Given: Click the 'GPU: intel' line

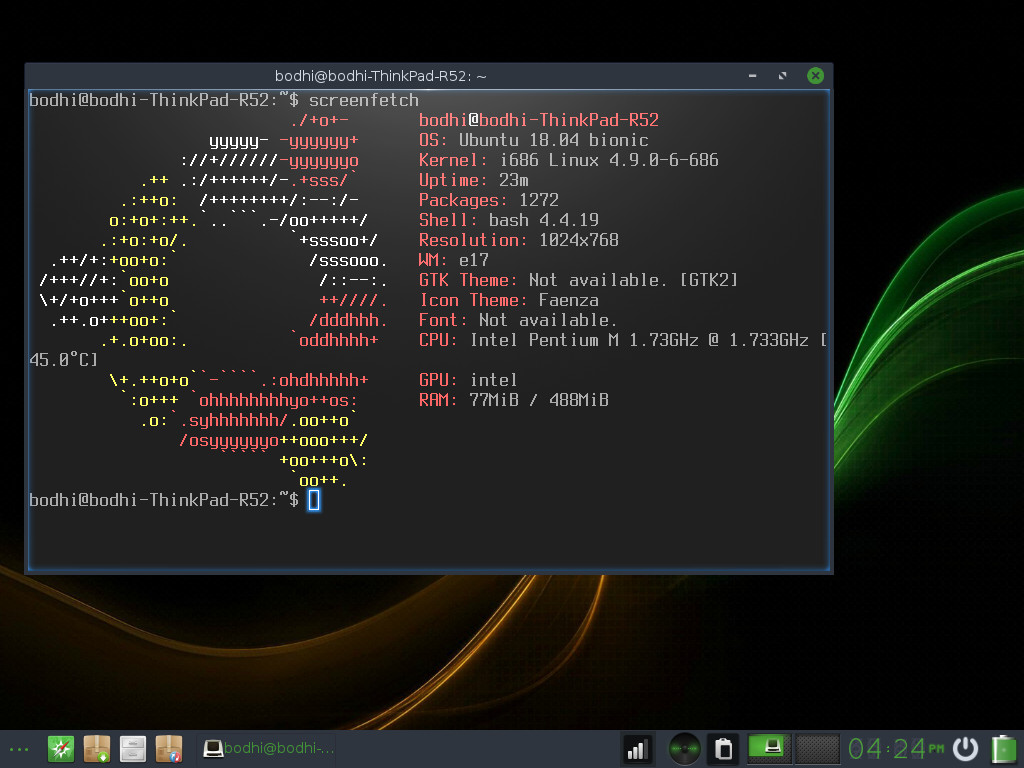Looking at the screenshot, I should coord(468,380).
